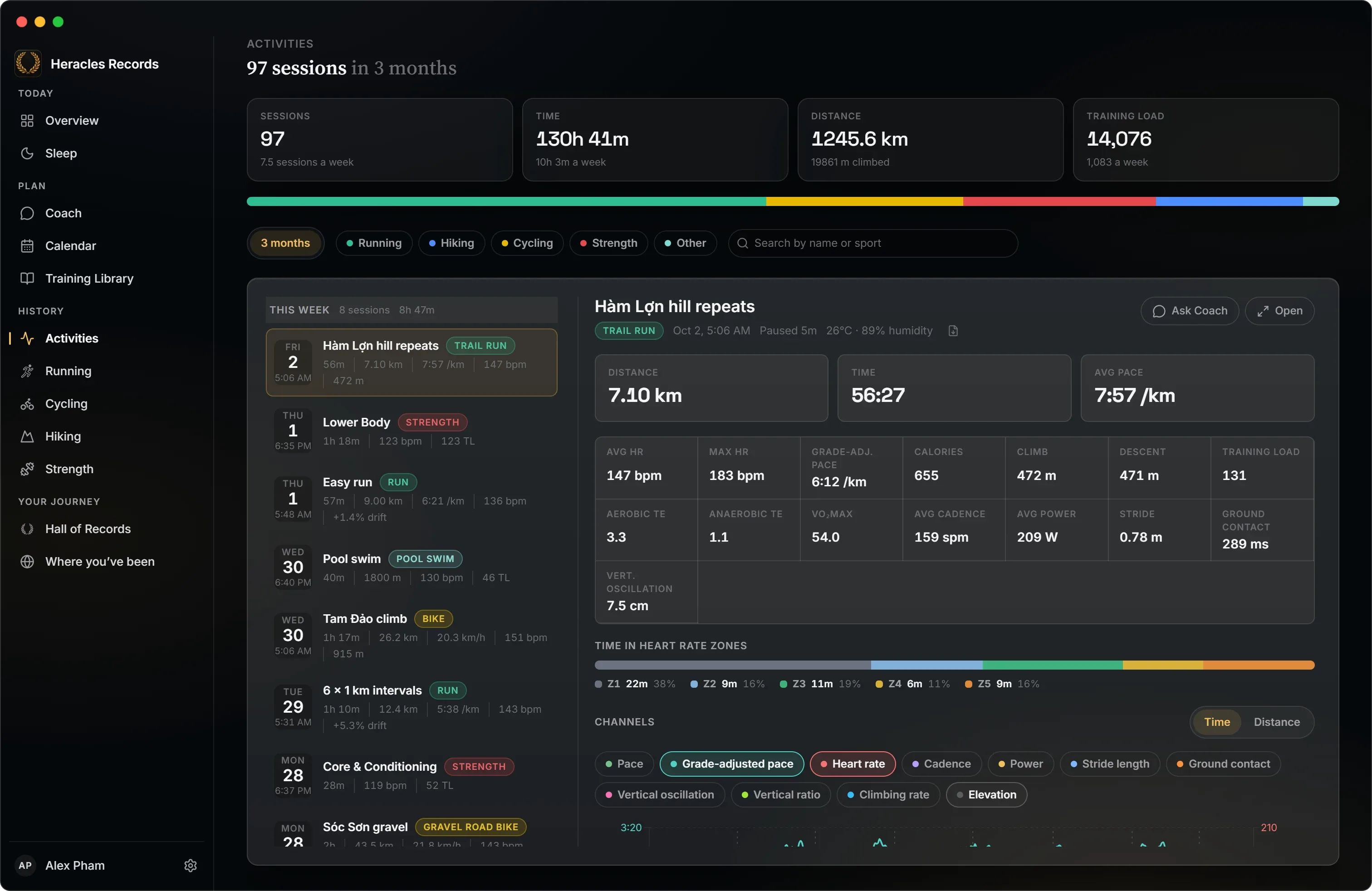Click the Search by name or sport field
Image resolution: width=1372 pixels, height=891 pixels.
tap(873, 243)
